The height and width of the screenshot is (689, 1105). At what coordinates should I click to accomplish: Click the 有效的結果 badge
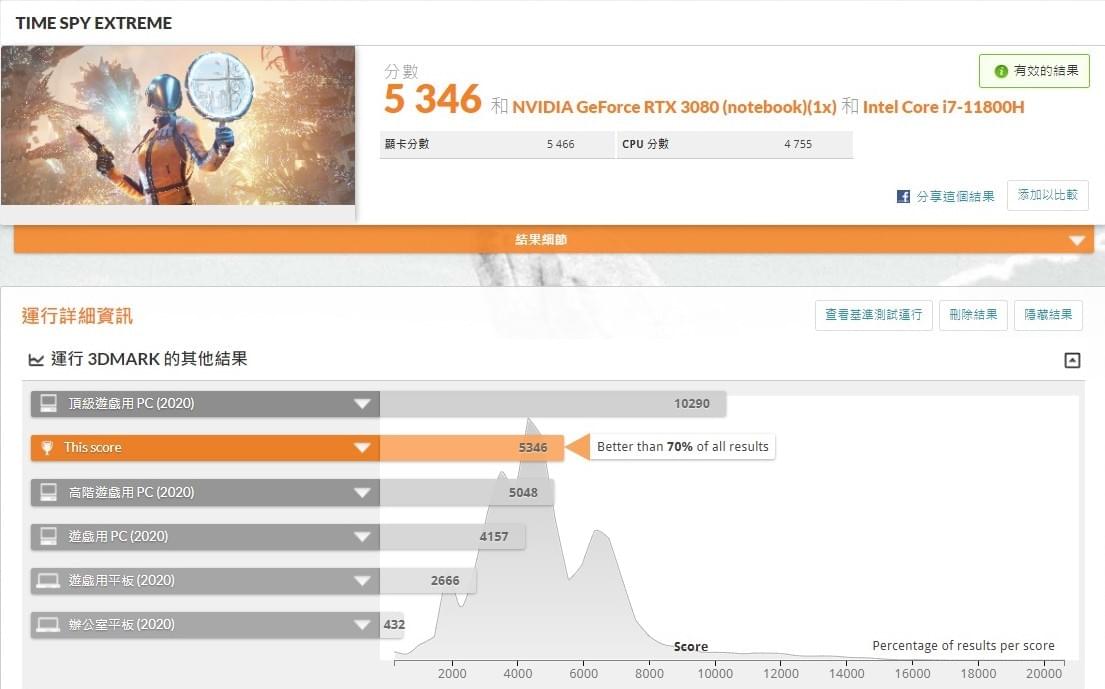point(1034,71)
